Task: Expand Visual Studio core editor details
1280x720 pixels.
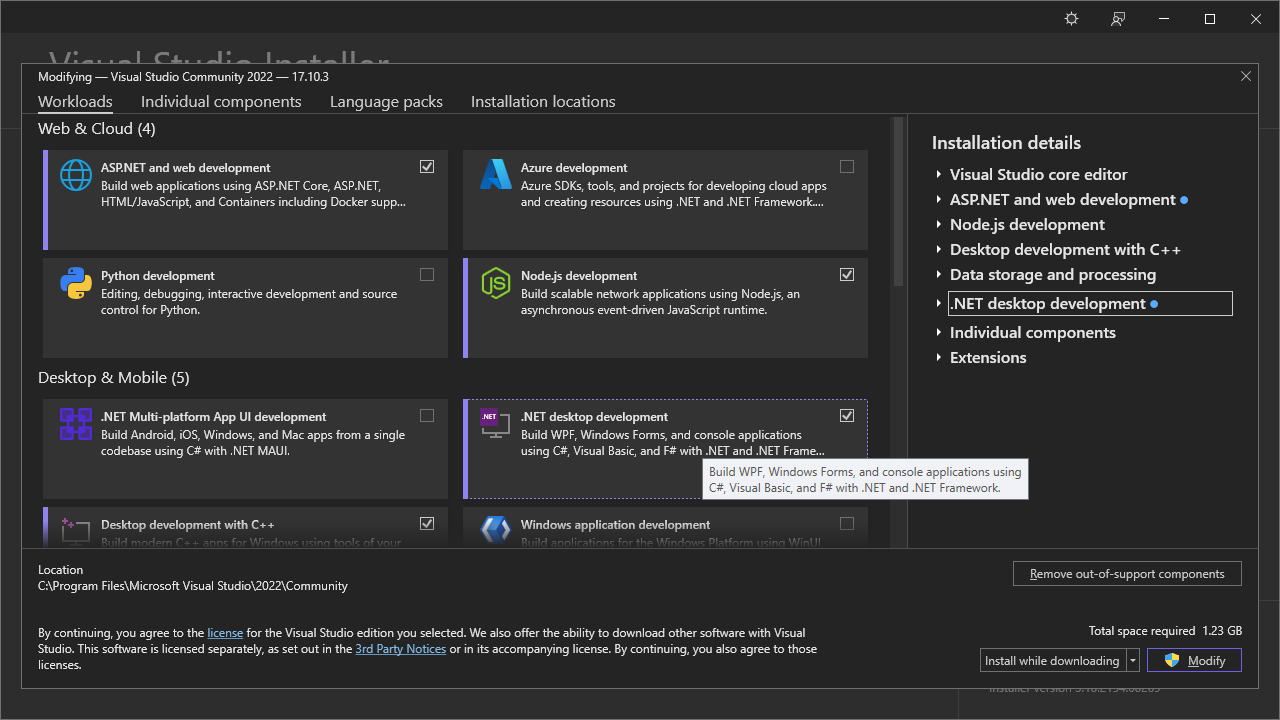Action: [x=939, y=174]
